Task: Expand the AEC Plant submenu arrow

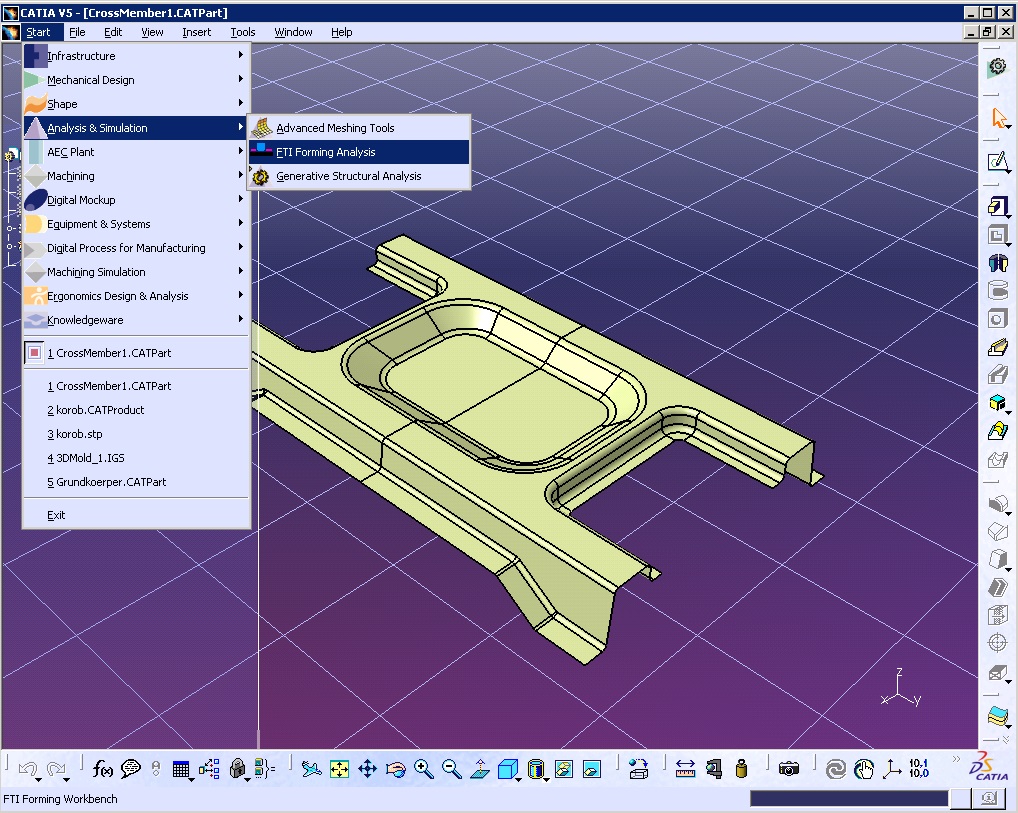Action: click(240, 151)
